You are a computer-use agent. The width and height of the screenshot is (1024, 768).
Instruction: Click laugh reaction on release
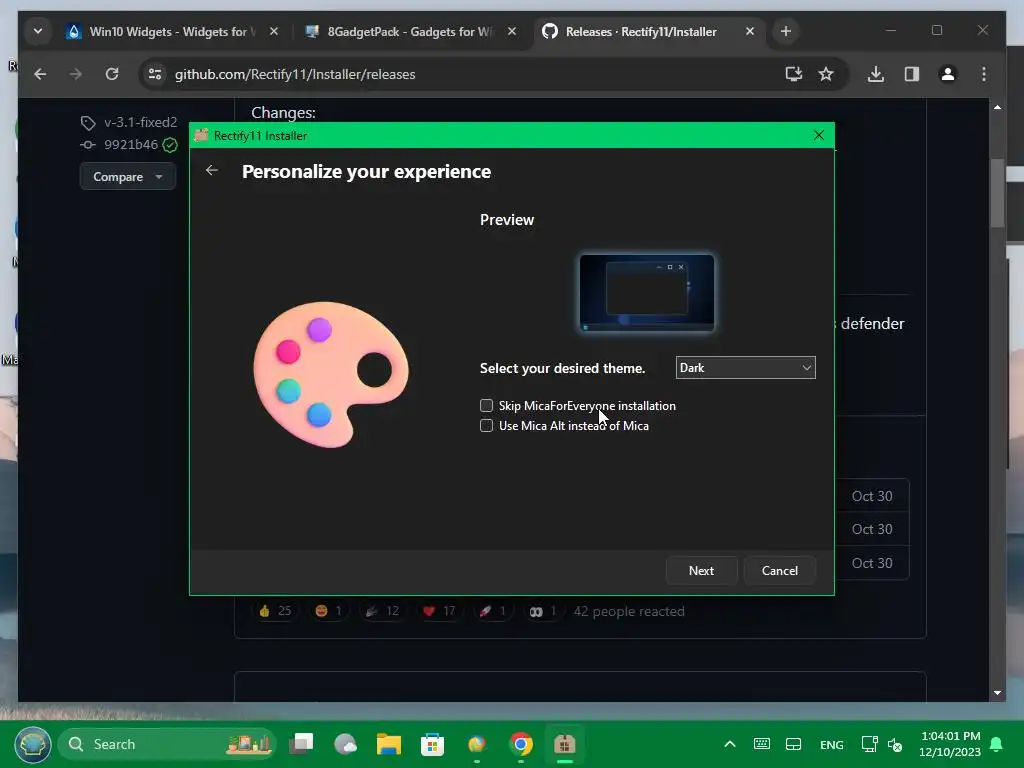[328, 611]
